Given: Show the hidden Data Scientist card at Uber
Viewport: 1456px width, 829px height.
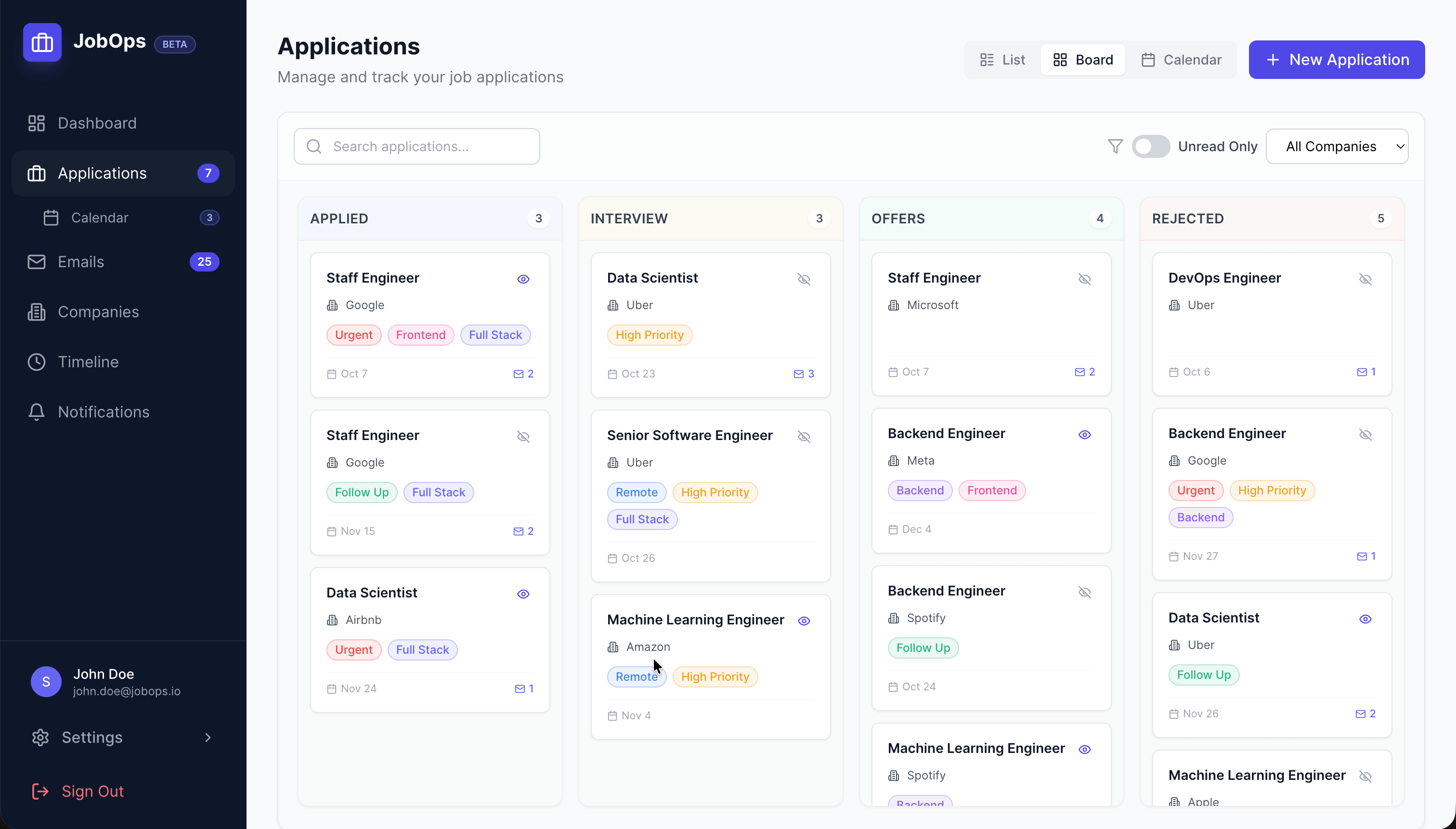Looking at the screenshot, I should [804, 279].
